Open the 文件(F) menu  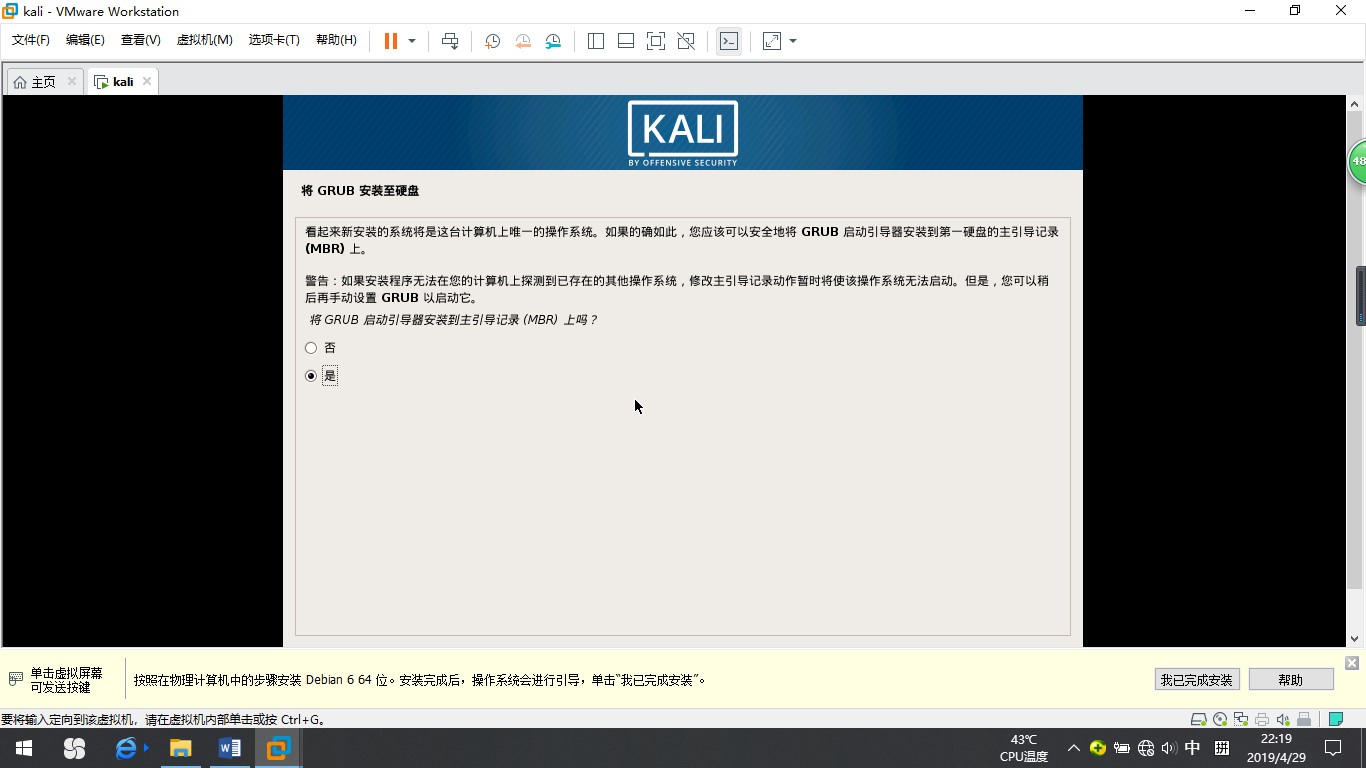tap(31, 40)
